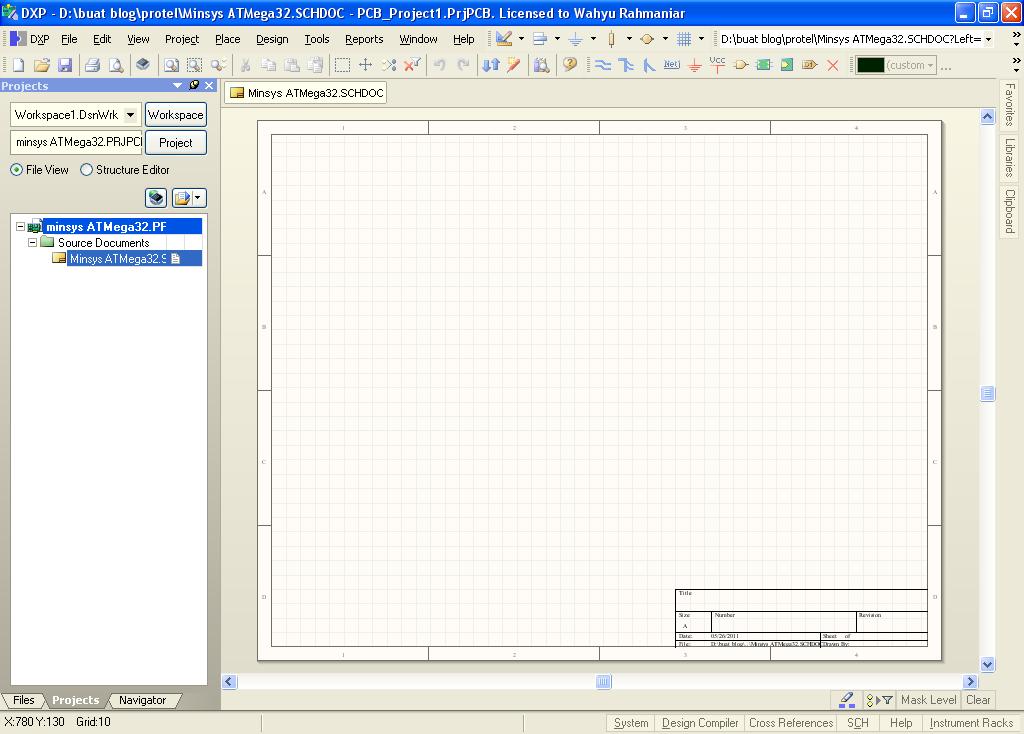Collapse the minsys ATMega32 project node
Screen dimensions: 1024x734
[19, 226]
